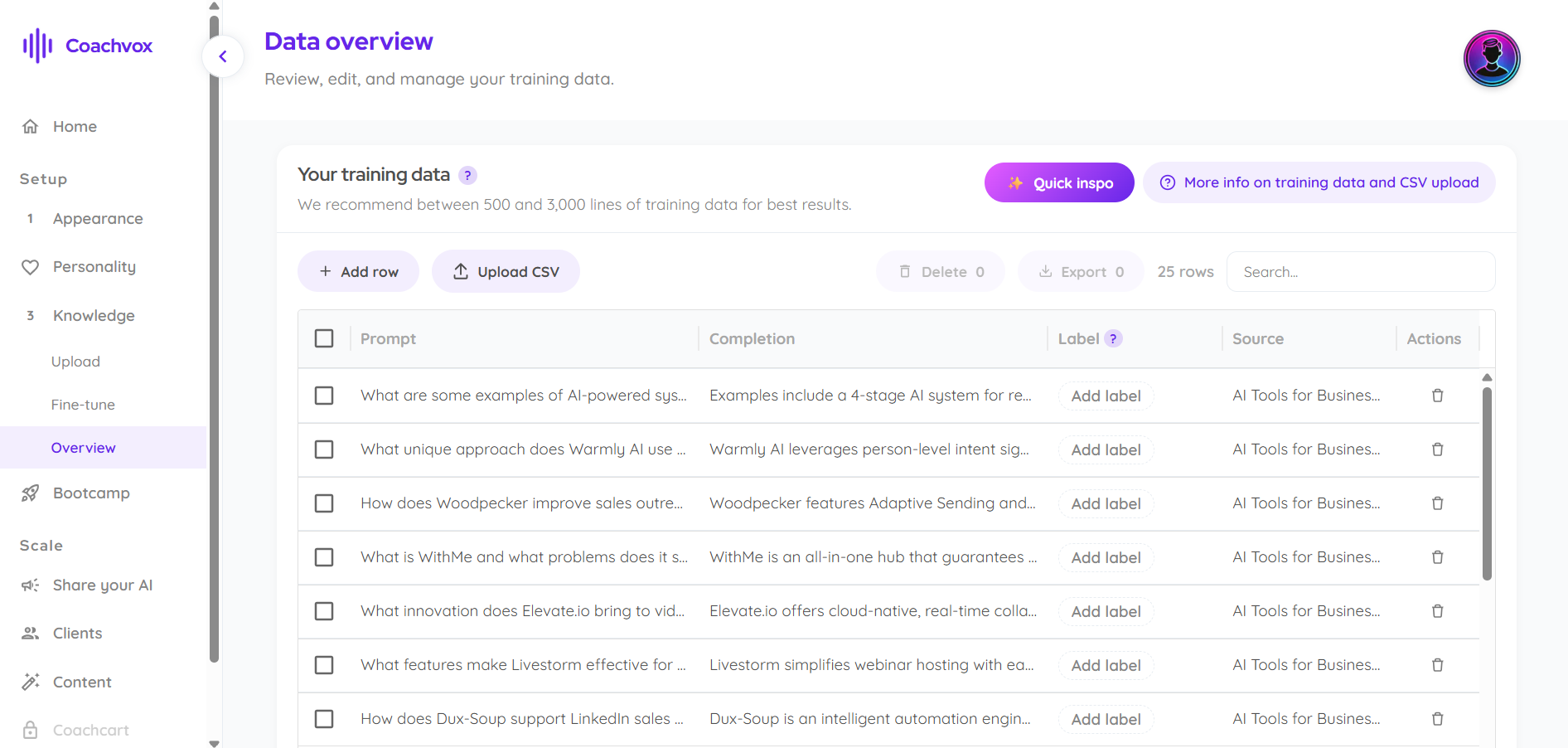Image resolution: width=1568 pixels, height=748 pixels.
Task: Click completion 'Elevate.io offers cloud-native' cell
Action: point(873,611)
